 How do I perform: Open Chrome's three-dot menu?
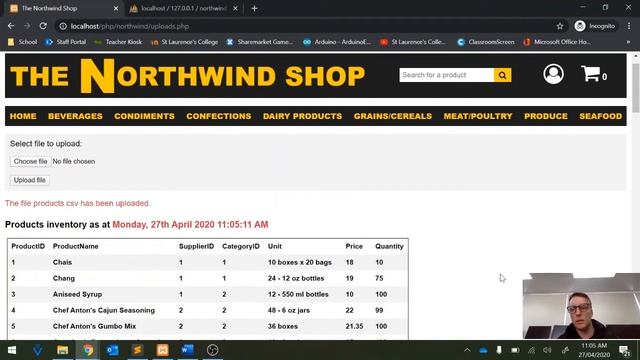(629, 26)
